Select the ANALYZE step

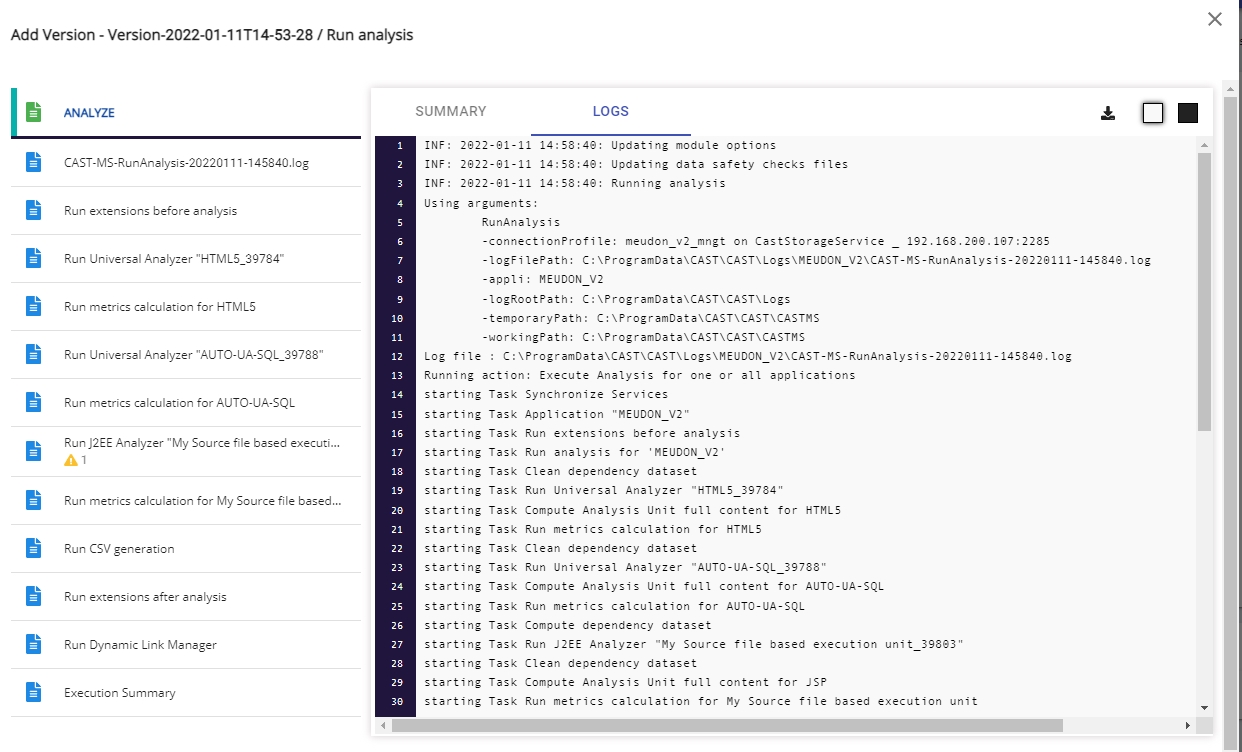[x=186, y=112]
